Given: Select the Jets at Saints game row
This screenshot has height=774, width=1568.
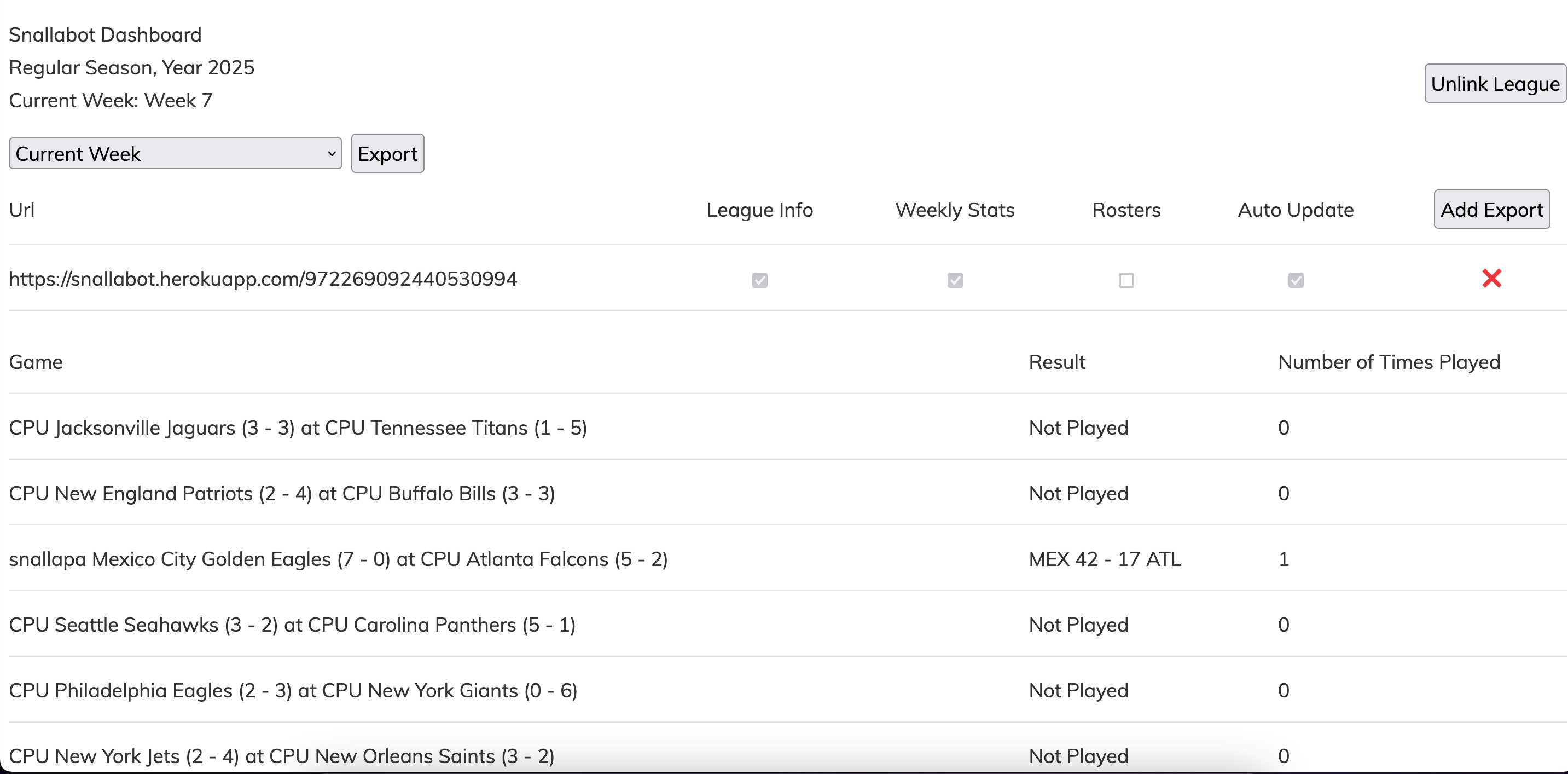Looking at the screenshot, I should (x=281, y=756).
